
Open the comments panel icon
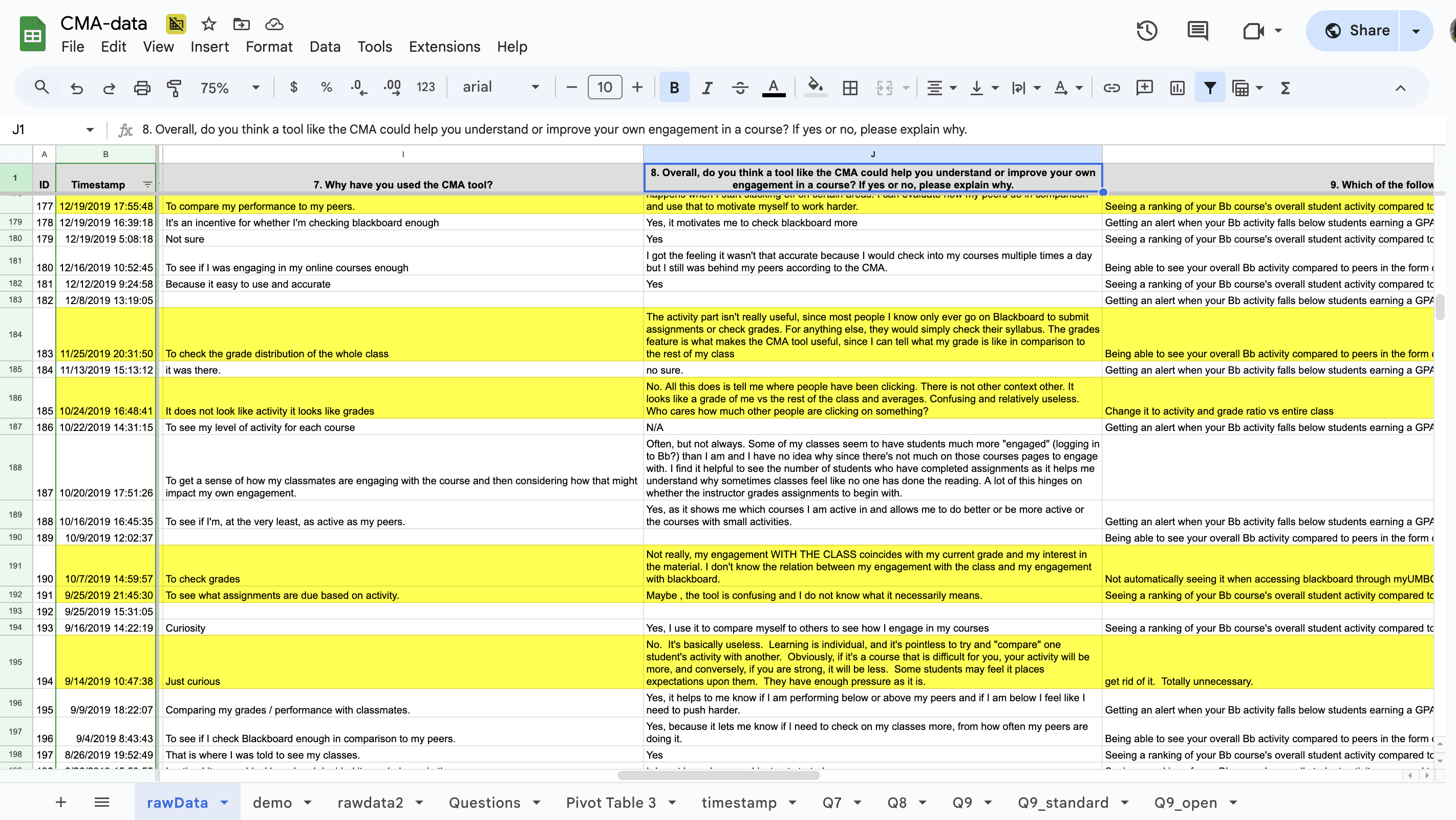click(x=1197, y=31)
